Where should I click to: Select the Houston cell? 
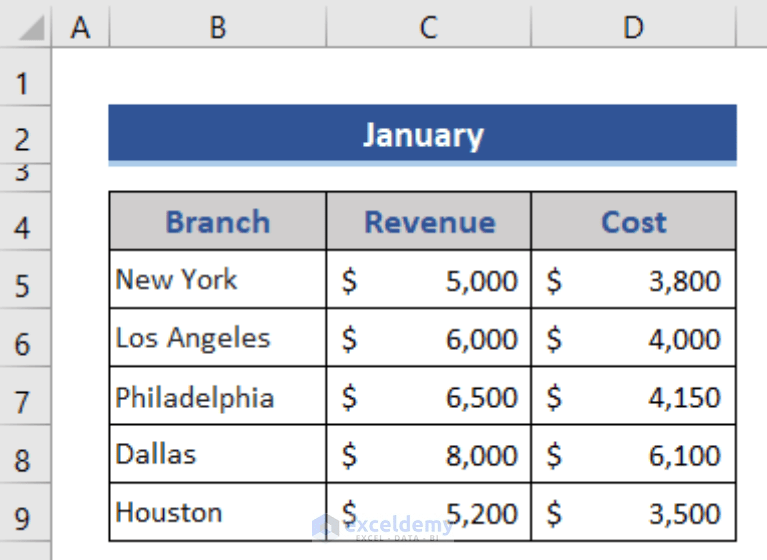point(218,512)
